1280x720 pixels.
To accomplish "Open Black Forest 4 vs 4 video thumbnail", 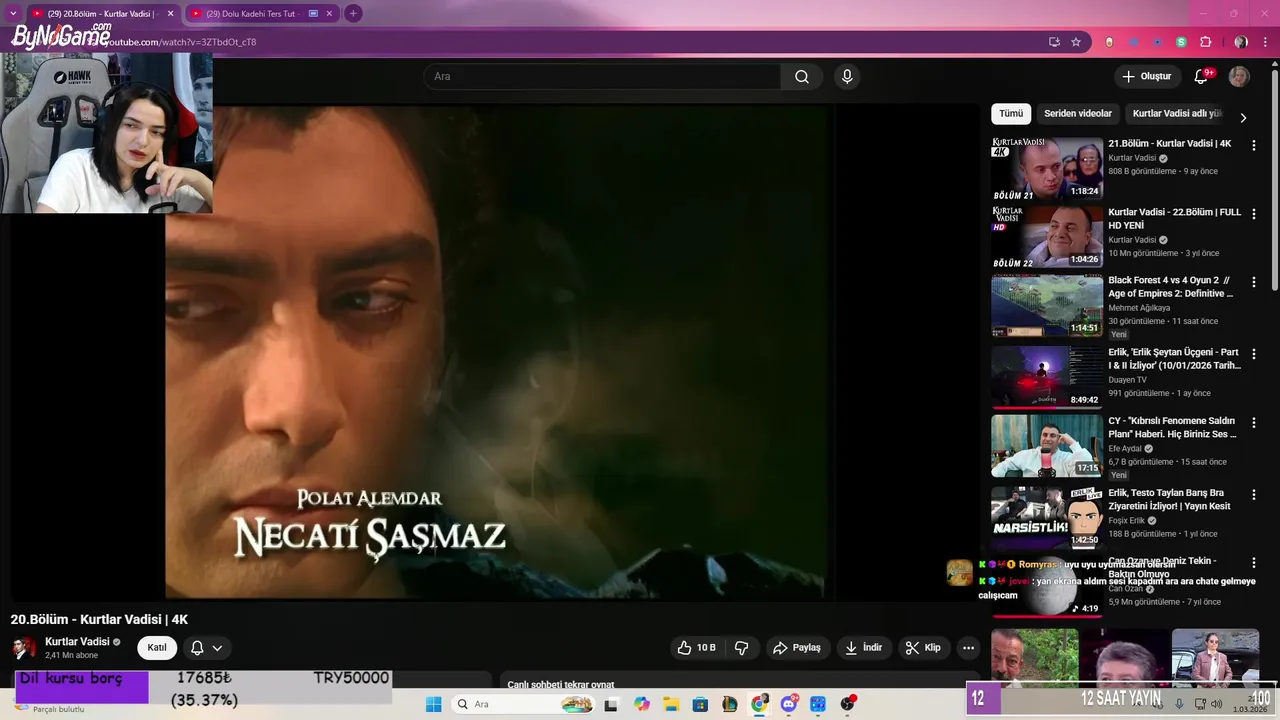I will (1047, 305).
